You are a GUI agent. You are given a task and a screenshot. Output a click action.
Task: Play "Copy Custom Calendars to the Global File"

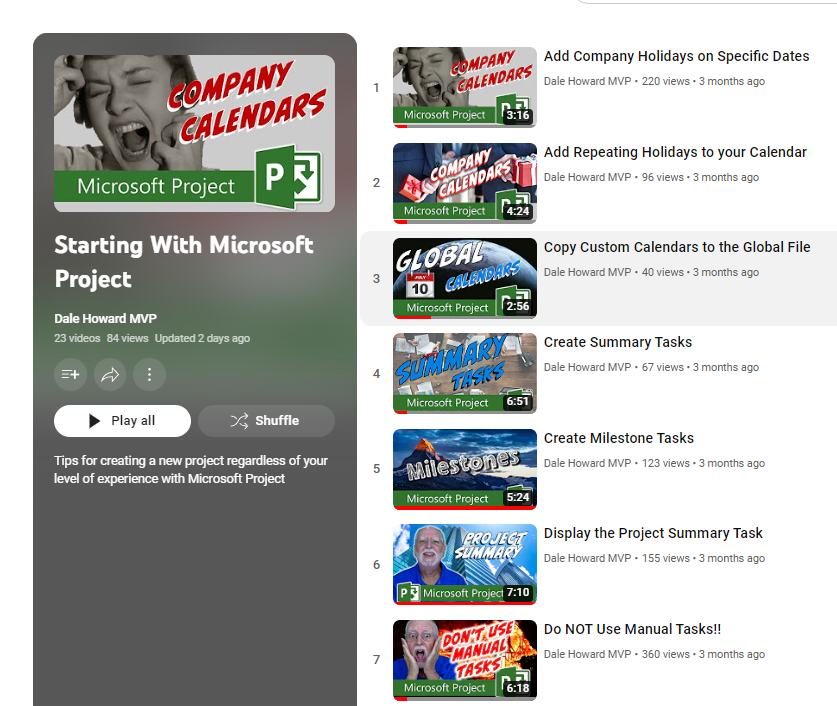pyautogui.click(x=677, y=247)
